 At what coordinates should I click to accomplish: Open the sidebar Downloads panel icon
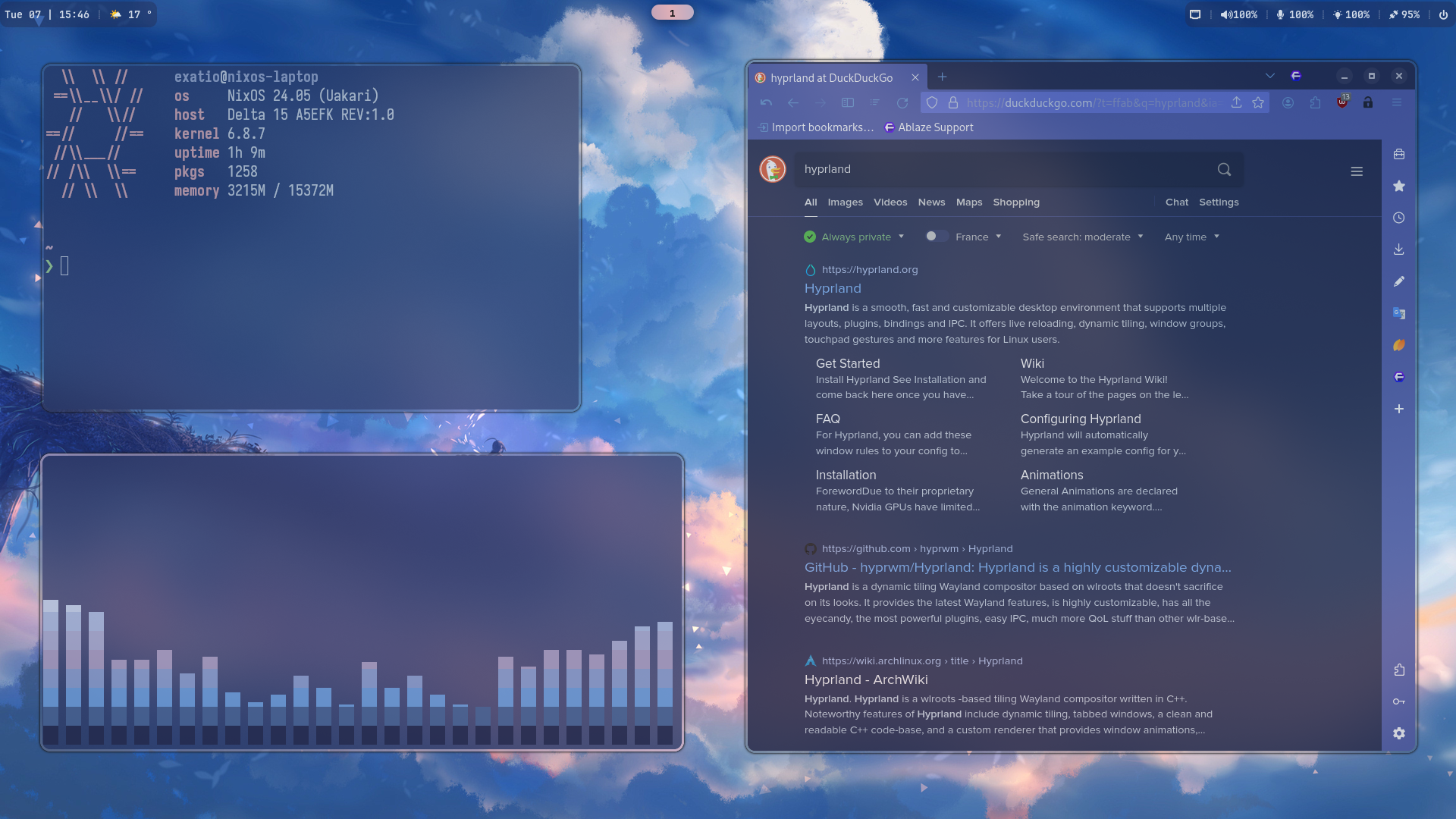point(1398,249)
